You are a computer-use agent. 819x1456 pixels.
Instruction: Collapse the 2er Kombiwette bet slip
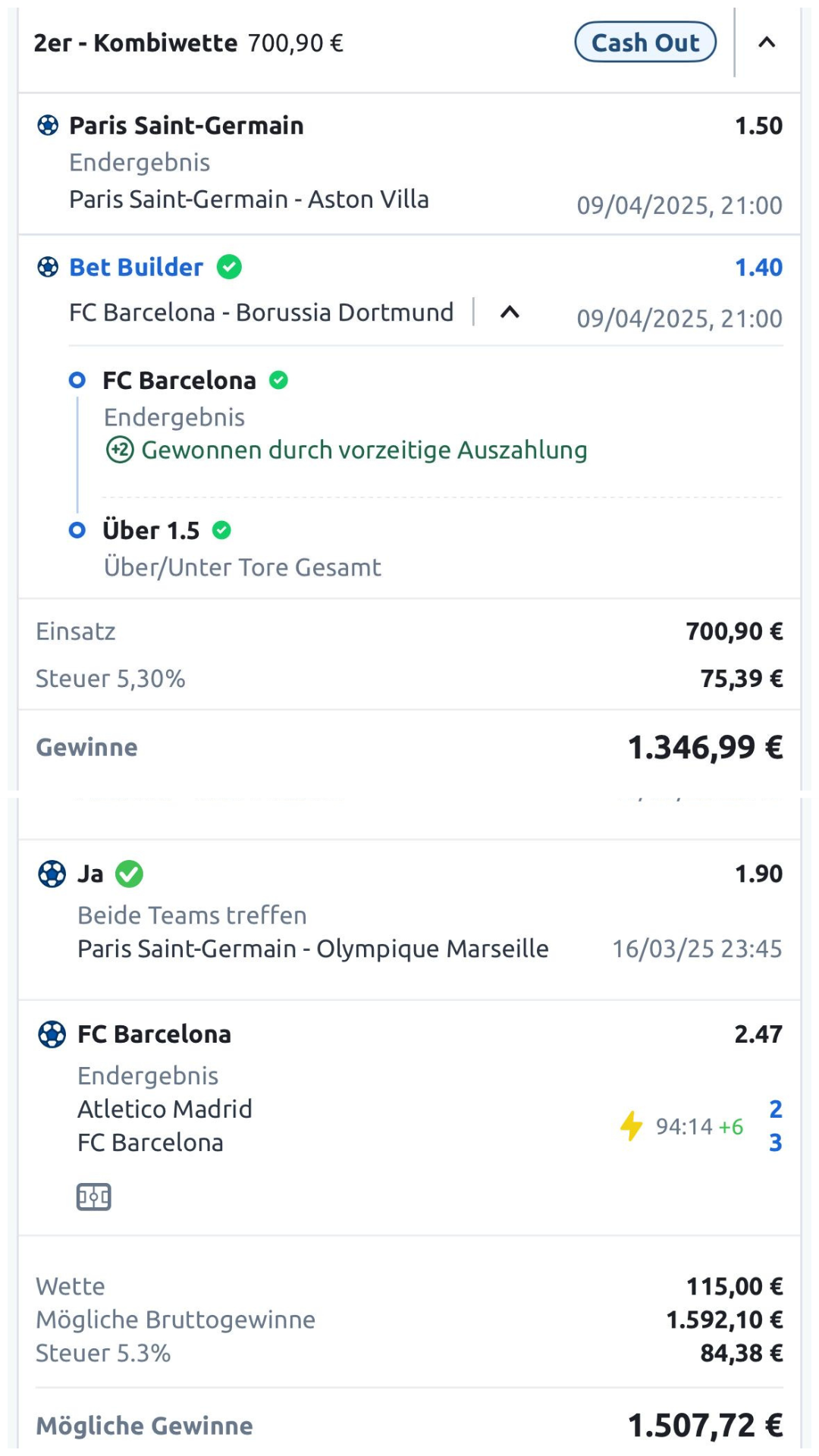pos(767,42)
